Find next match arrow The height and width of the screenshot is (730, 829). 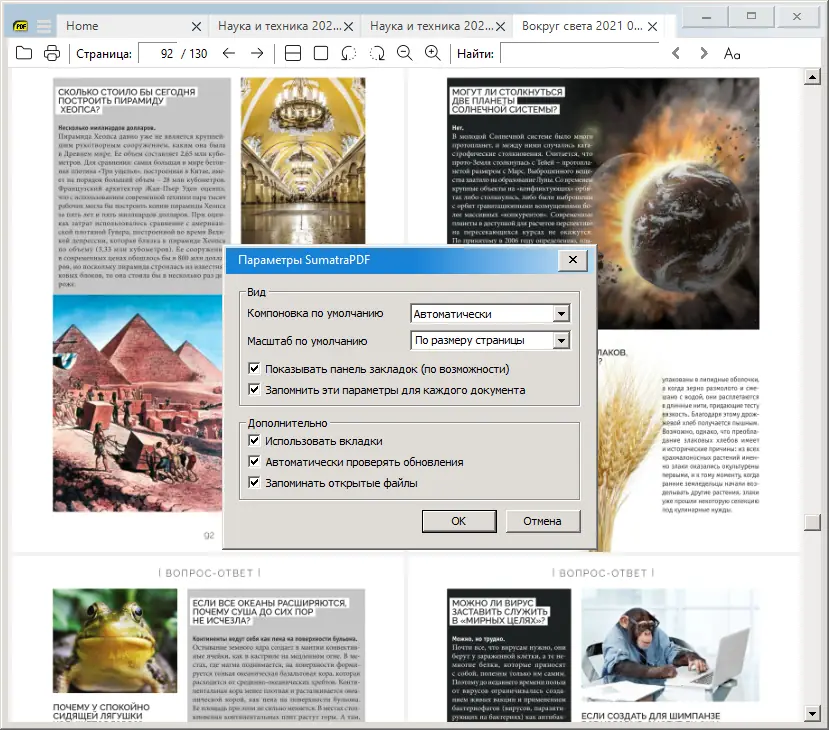coord(704,53)
